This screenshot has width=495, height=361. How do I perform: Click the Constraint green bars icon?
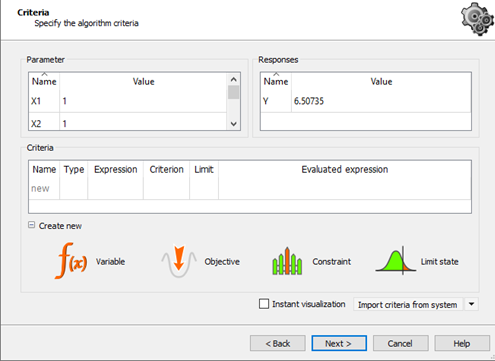click(x=287, y=261)
